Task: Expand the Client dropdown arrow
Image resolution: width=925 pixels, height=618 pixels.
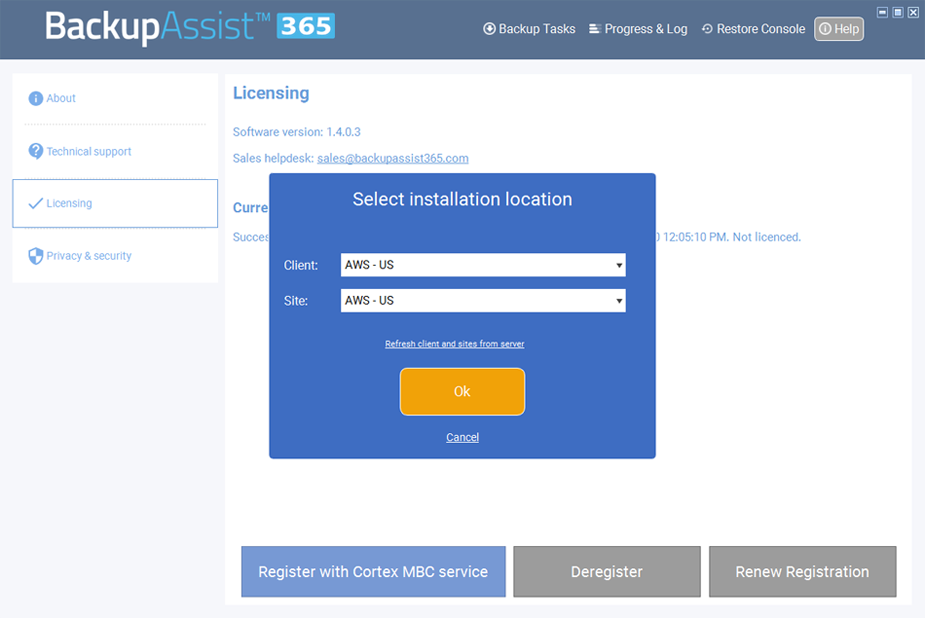Action: (x=619, y=266)
